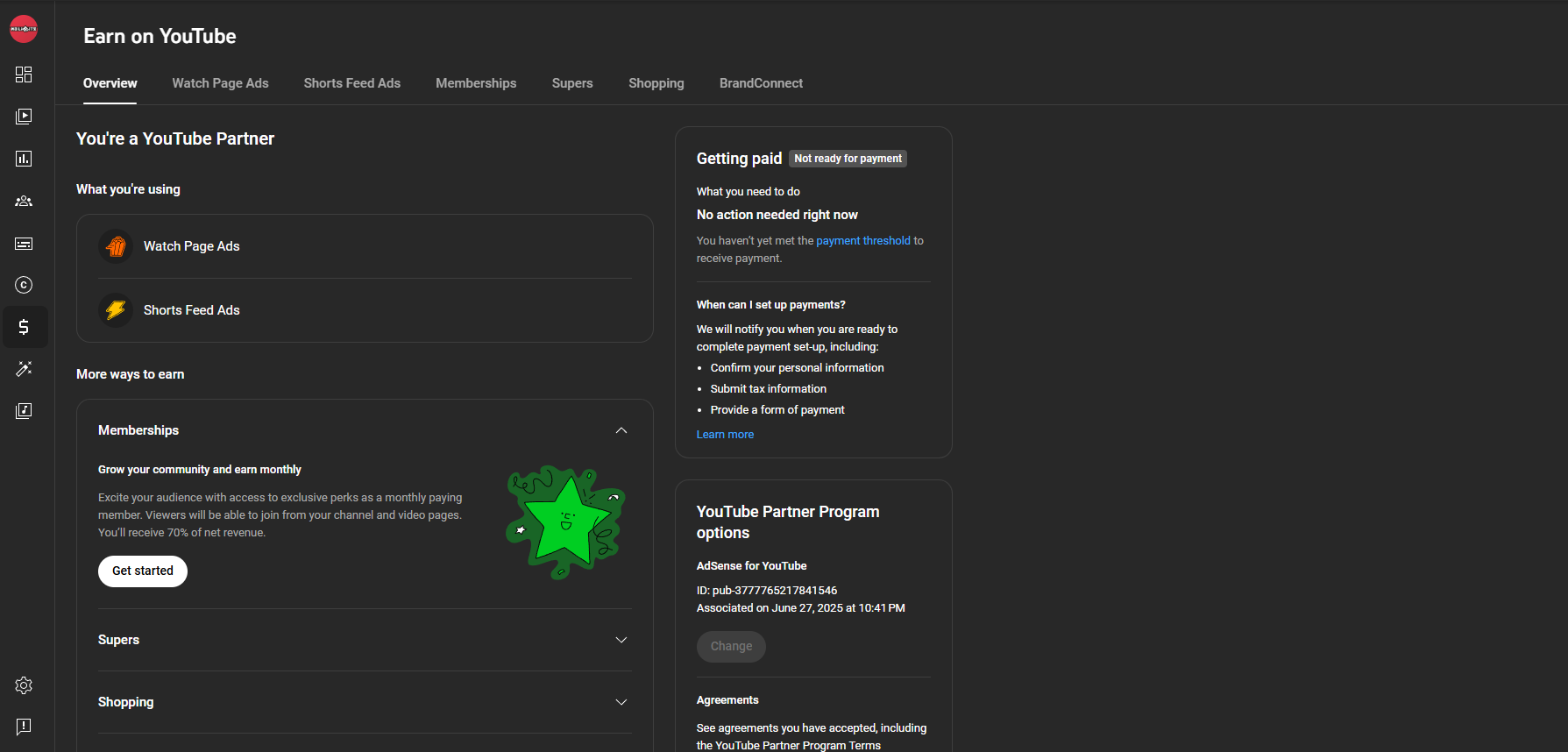Screen dimensions: 1568x752
Task: Open the Audio library sidebar icon
Action: click(x=24, y=411)
